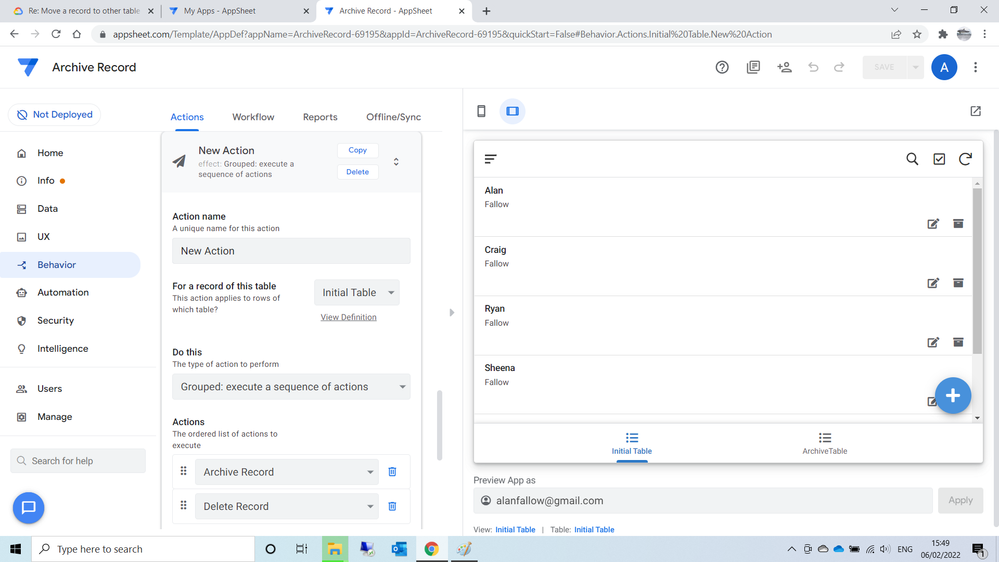Switch preview to mobile phone view
Screen dimensions: 999x562
coord(482,111)
